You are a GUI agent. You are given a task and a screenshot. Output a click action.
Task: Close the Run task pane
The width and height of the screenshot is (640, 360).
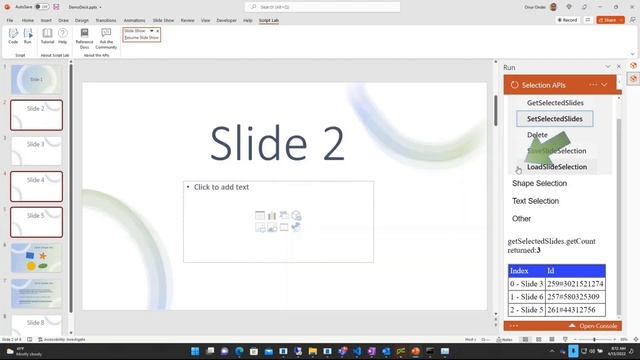coord(619,67)
